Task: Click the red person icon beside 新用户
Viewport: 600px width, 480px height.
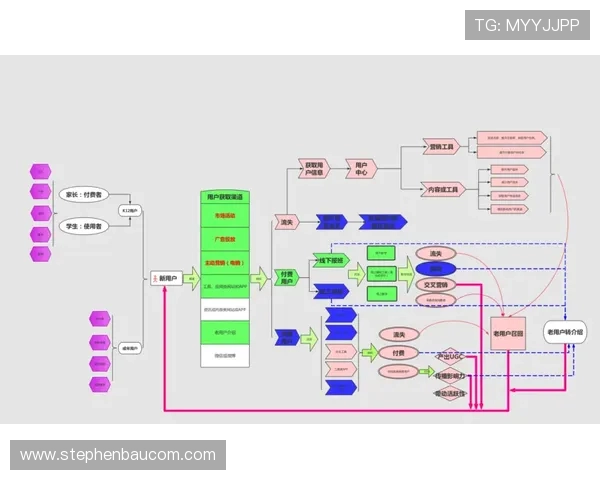Action: pyautogui.click(x=153, y=280)
